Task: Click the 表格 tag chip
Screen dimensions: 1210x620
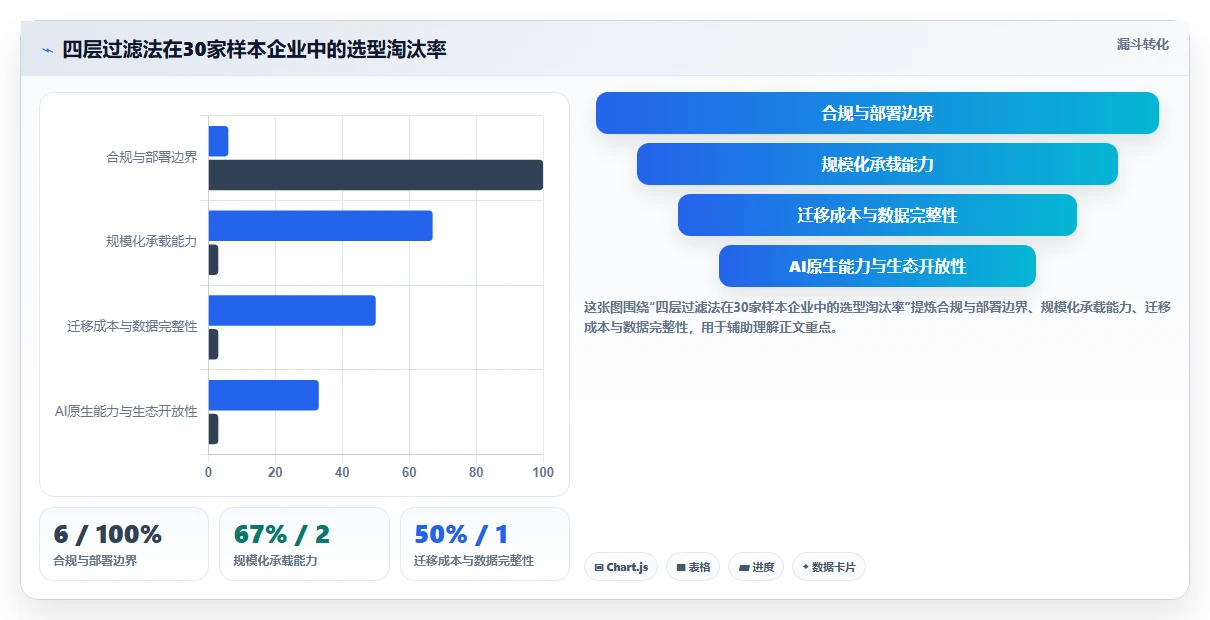Action: [693, 567]
